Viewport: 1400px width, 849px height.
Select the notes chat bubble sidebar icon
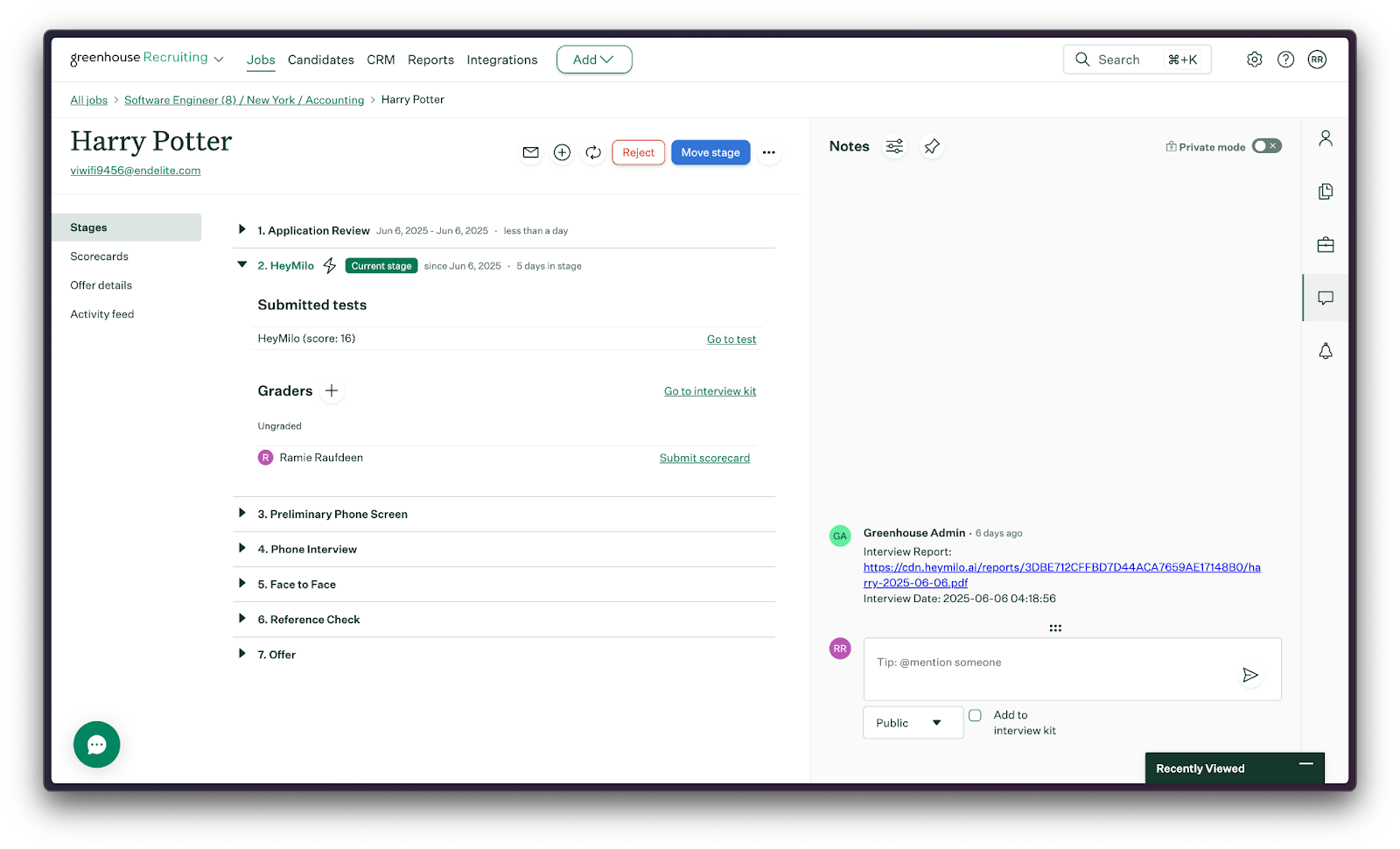click(x=1326, y=298)
